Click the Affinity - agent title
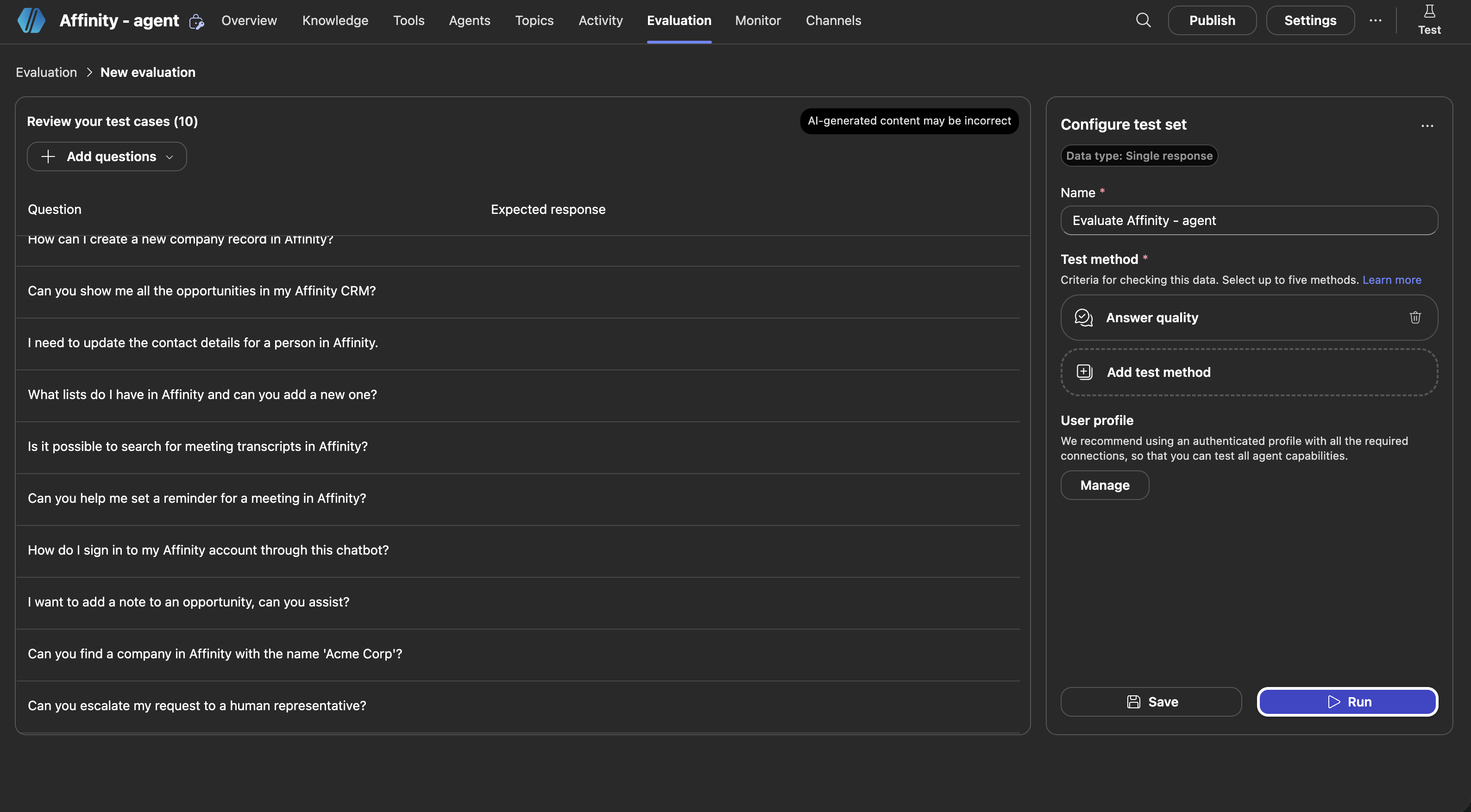 [119, 20]
